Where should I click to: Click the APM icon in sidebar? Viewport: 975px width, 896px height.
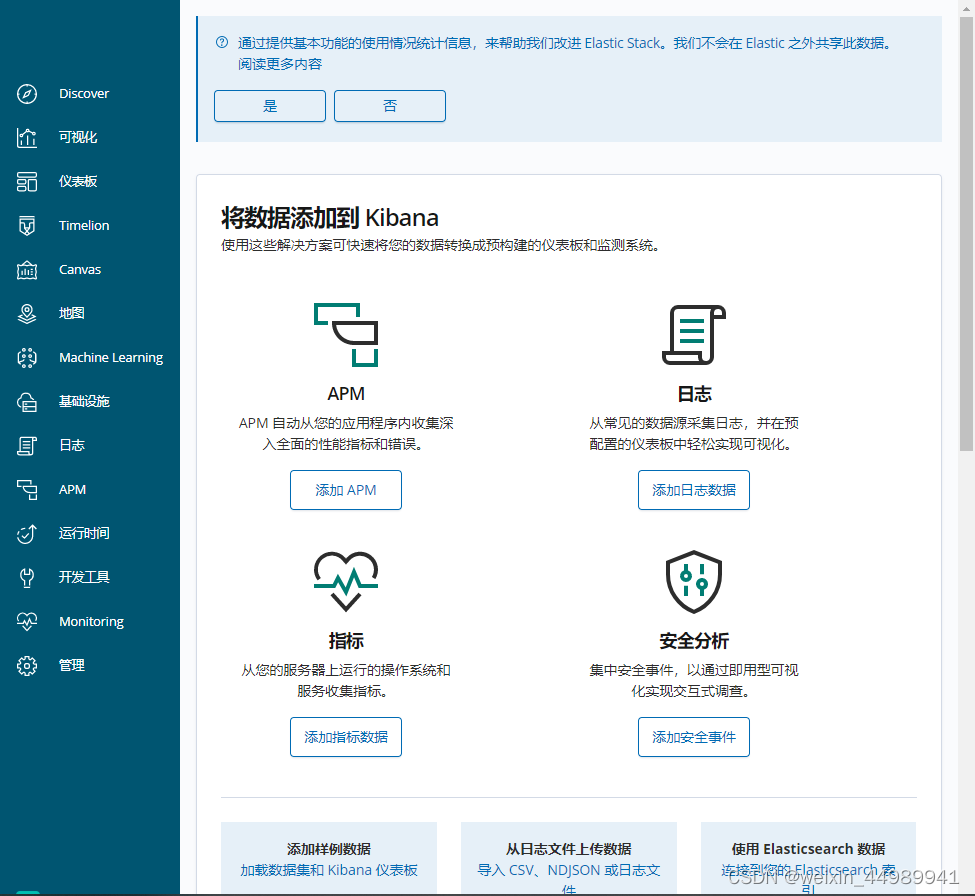point(27,490)
